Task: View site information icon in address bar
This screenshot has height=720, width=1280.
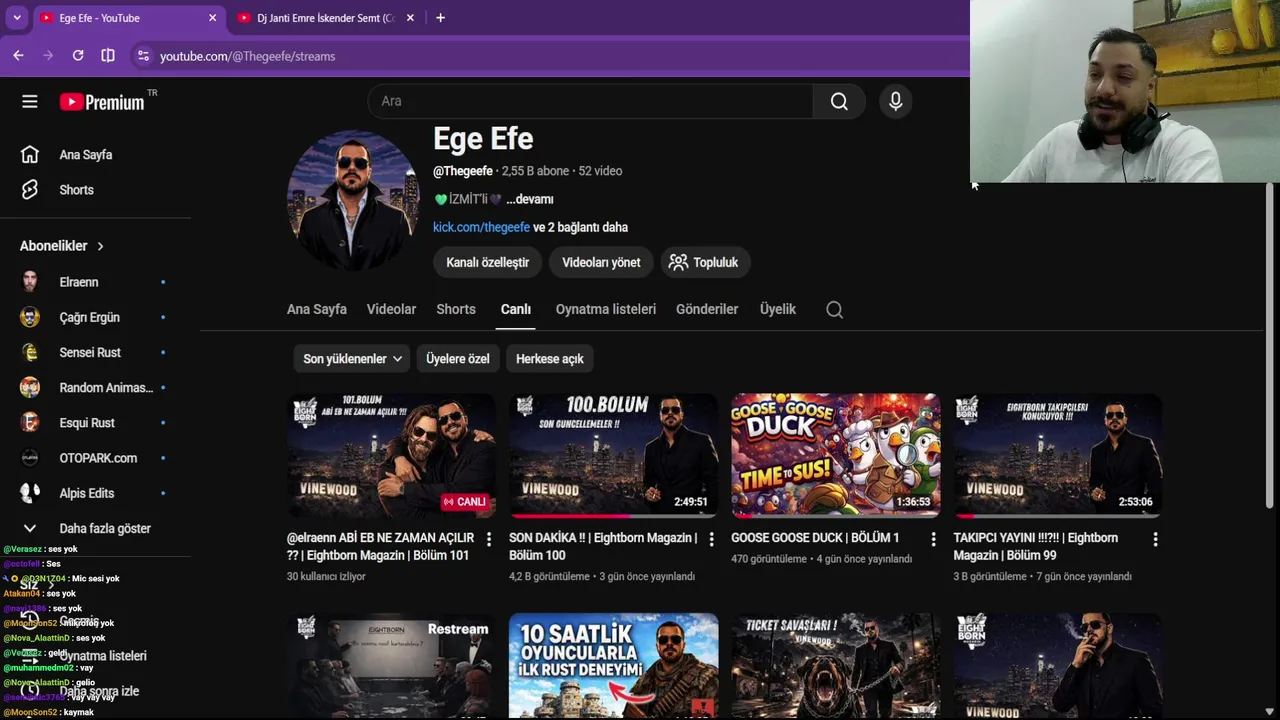Action: click(x=143, y=56)
